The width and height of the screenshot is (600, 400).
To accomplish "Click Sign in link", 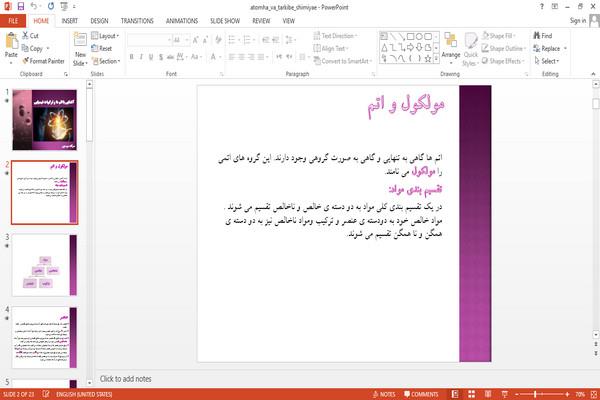I will coord(577,20).
